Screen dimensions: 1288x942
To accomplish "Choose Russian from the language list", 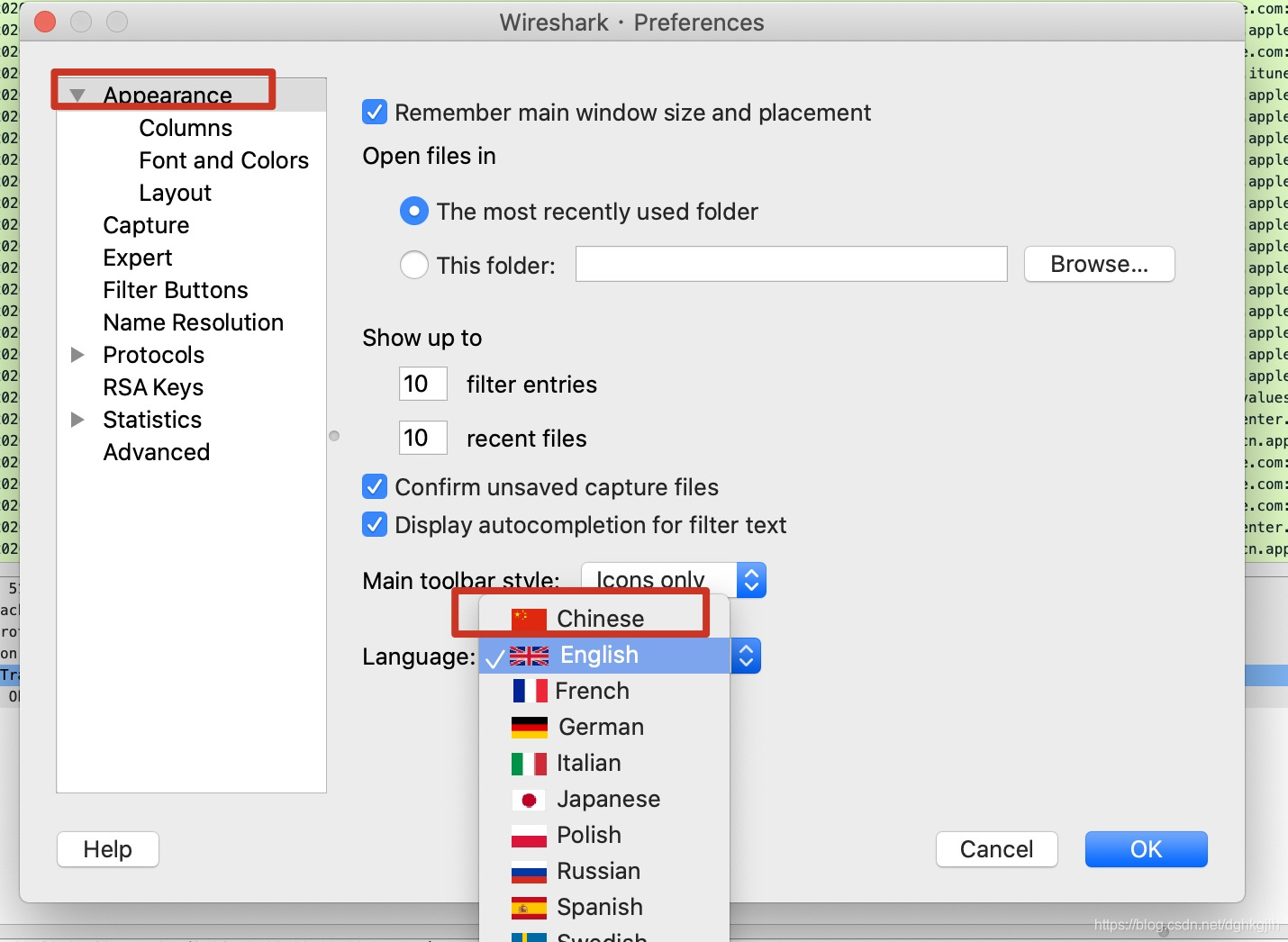I will pos(603,872).
